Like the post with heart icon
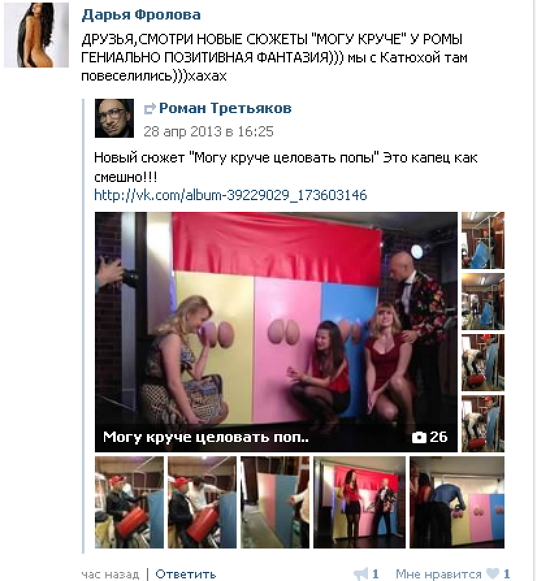This screenshot has width=537, height=581. [493, 574]
